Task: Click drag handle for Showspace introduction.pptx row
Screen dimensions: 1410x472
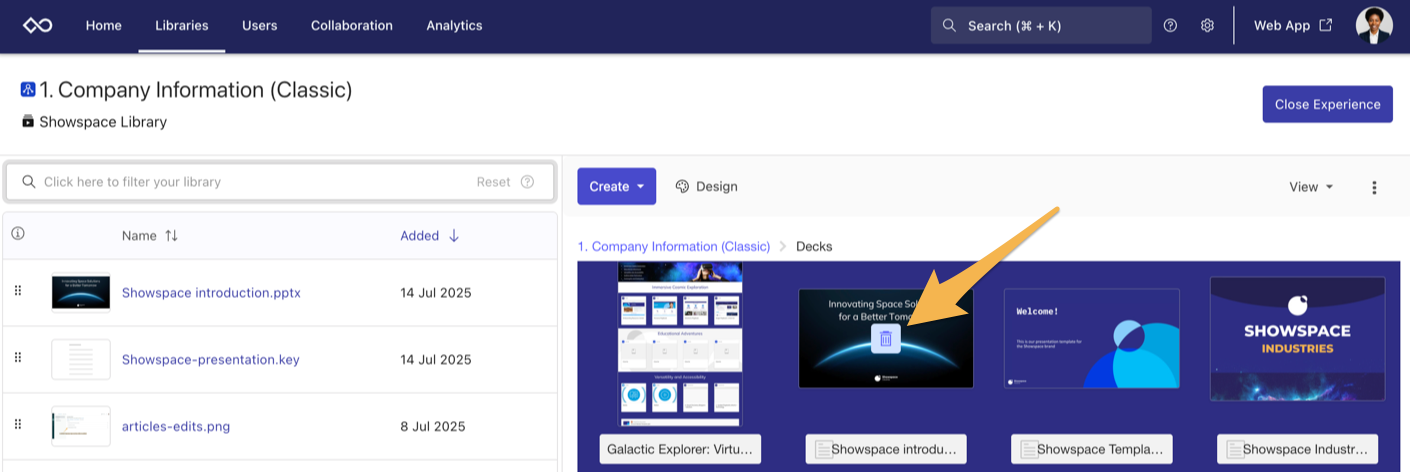Action: 17,292
